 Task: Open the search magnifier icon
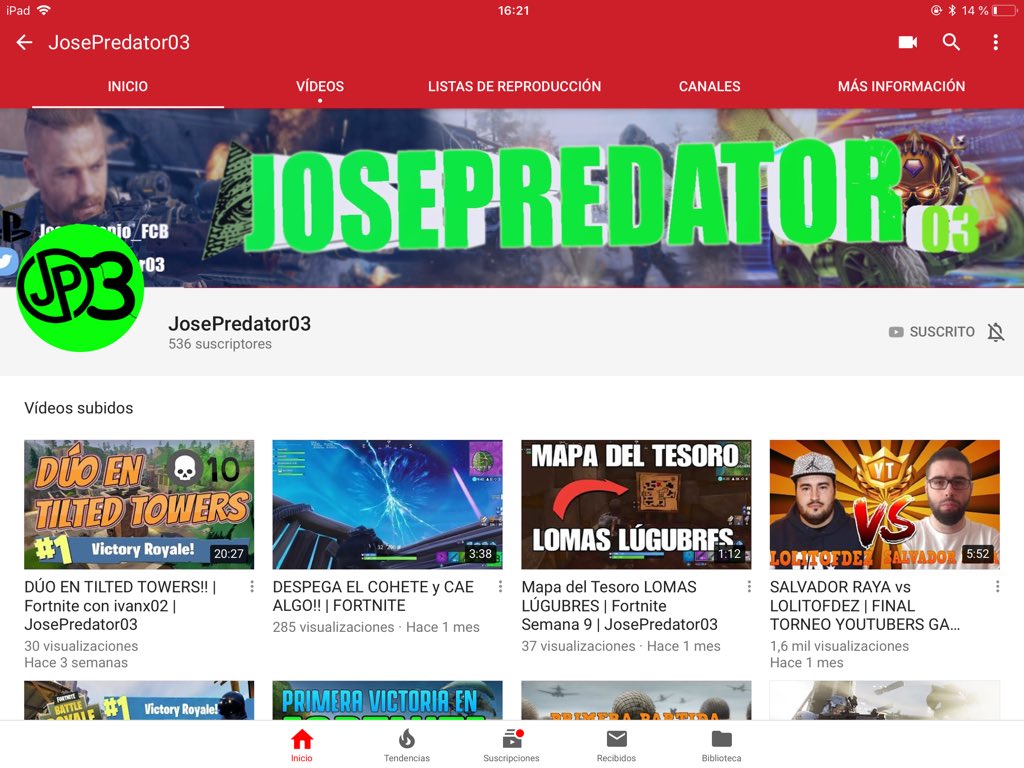952,42
